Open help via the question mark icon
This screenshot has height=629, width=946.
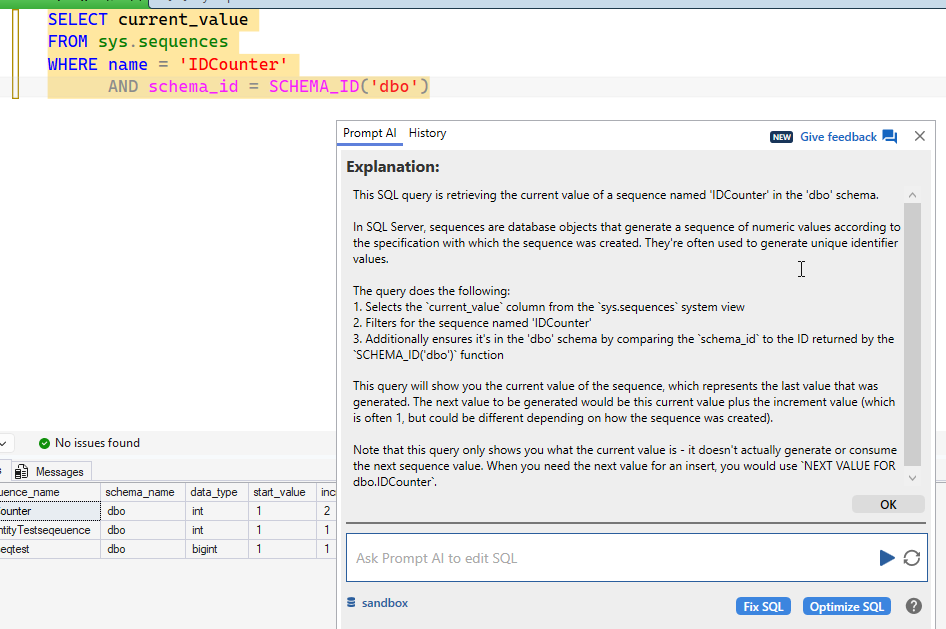[913, 606]
